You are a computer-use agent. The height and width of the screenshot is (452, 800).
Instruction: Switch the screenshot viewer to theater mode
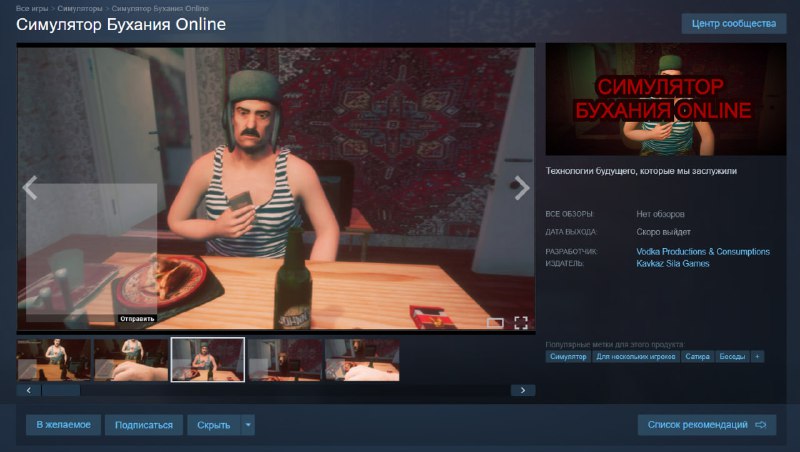495,322
